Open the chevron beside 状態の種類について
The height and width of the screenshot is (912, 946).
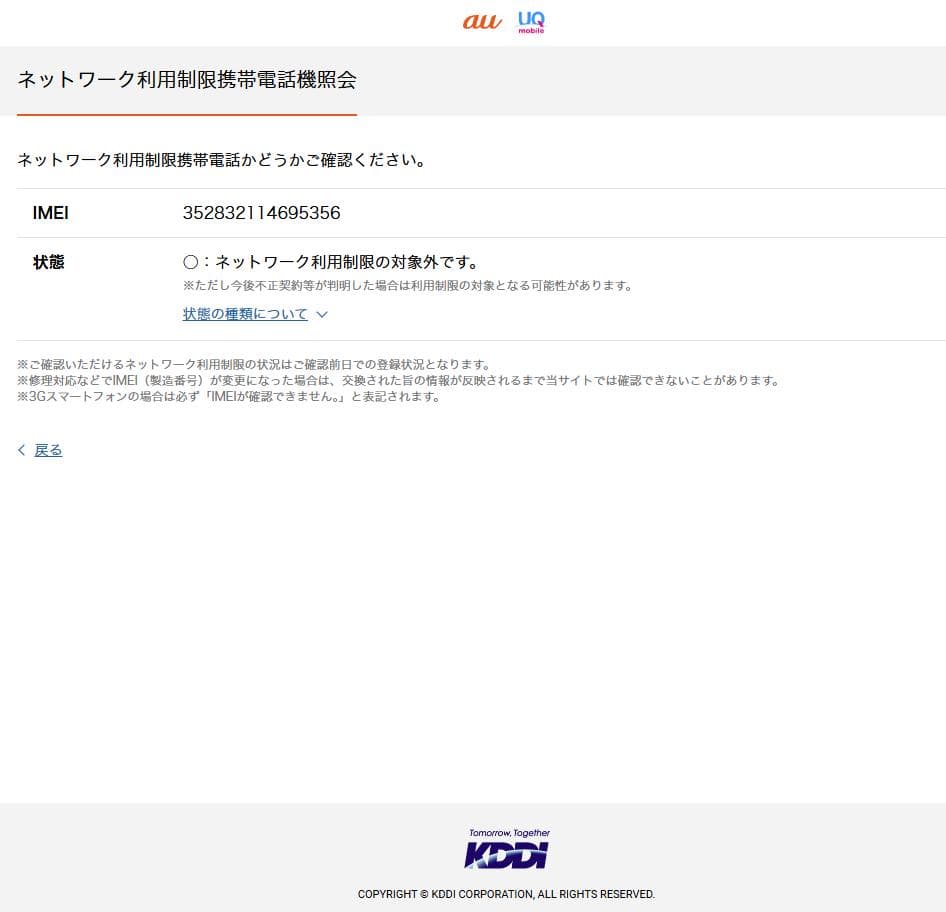pos(321,313)
